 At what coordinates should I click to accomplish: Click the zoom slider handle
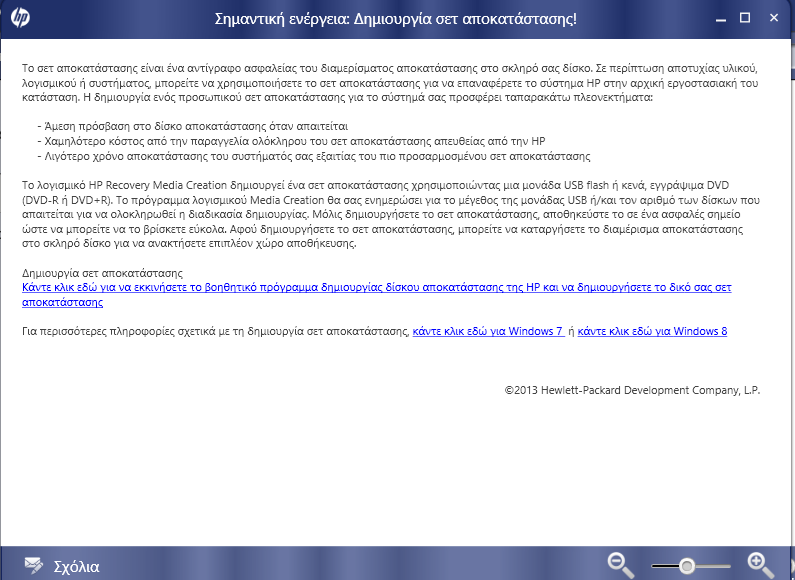[687, 565]
